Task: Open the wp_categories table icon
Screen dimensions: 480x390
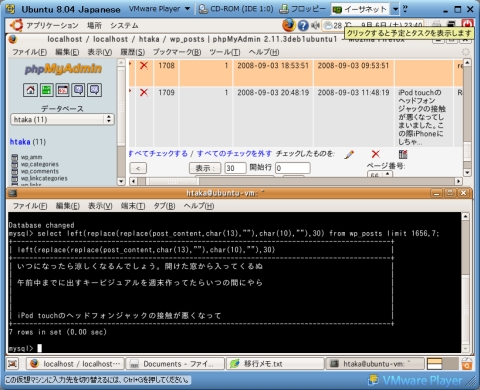Action: [14, 164]
